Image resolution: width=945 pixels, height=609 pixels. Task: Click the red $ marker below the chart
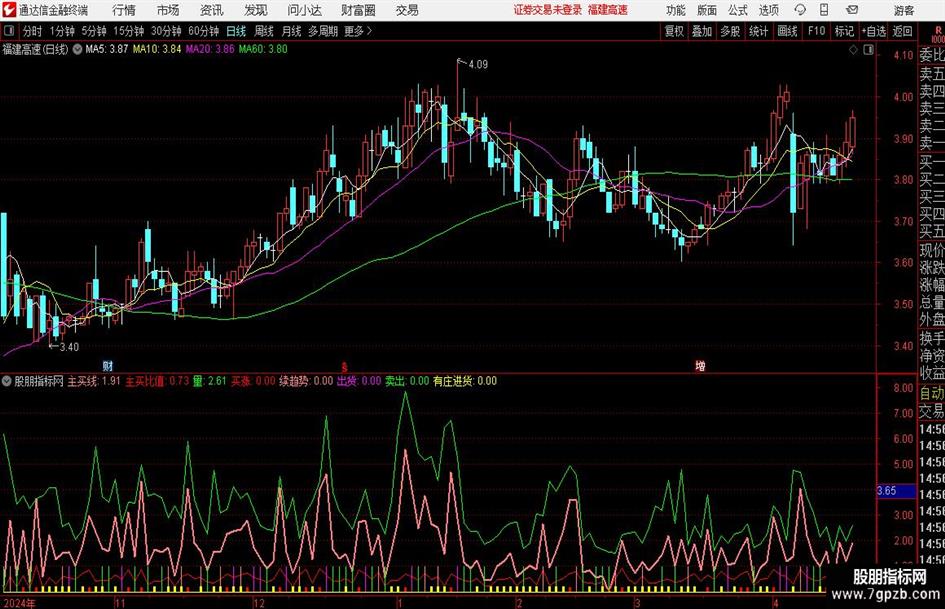[344, 366]
